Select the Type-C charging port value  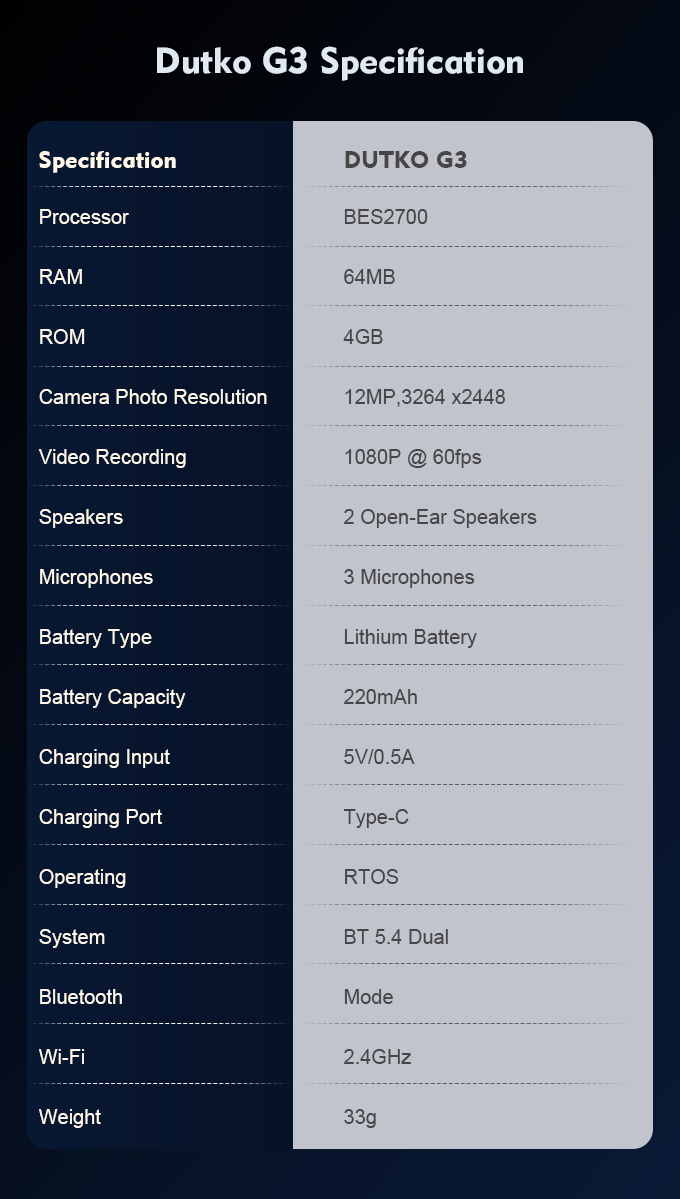pos(376,817)
